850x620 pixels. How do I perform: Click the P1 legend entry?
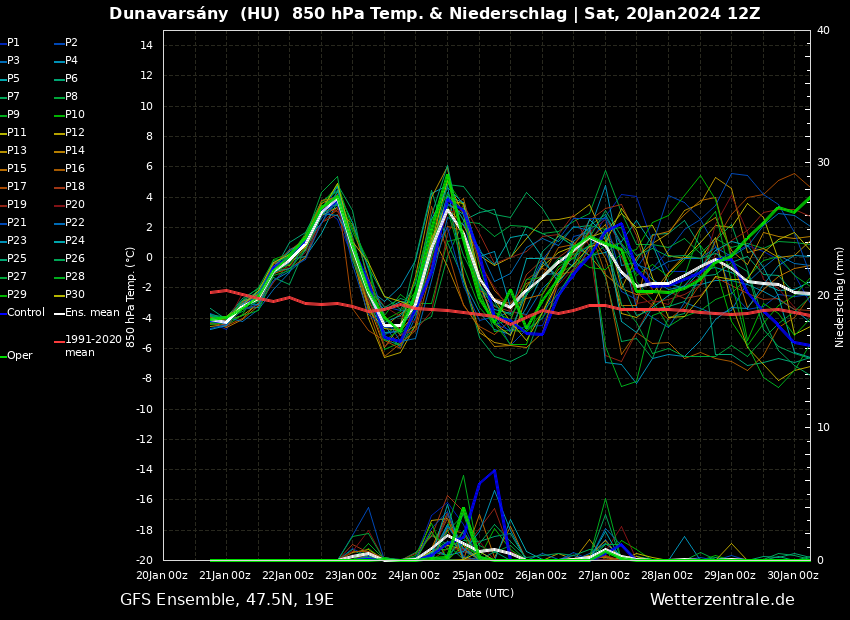pyautogui.click(x=13, y=43)
